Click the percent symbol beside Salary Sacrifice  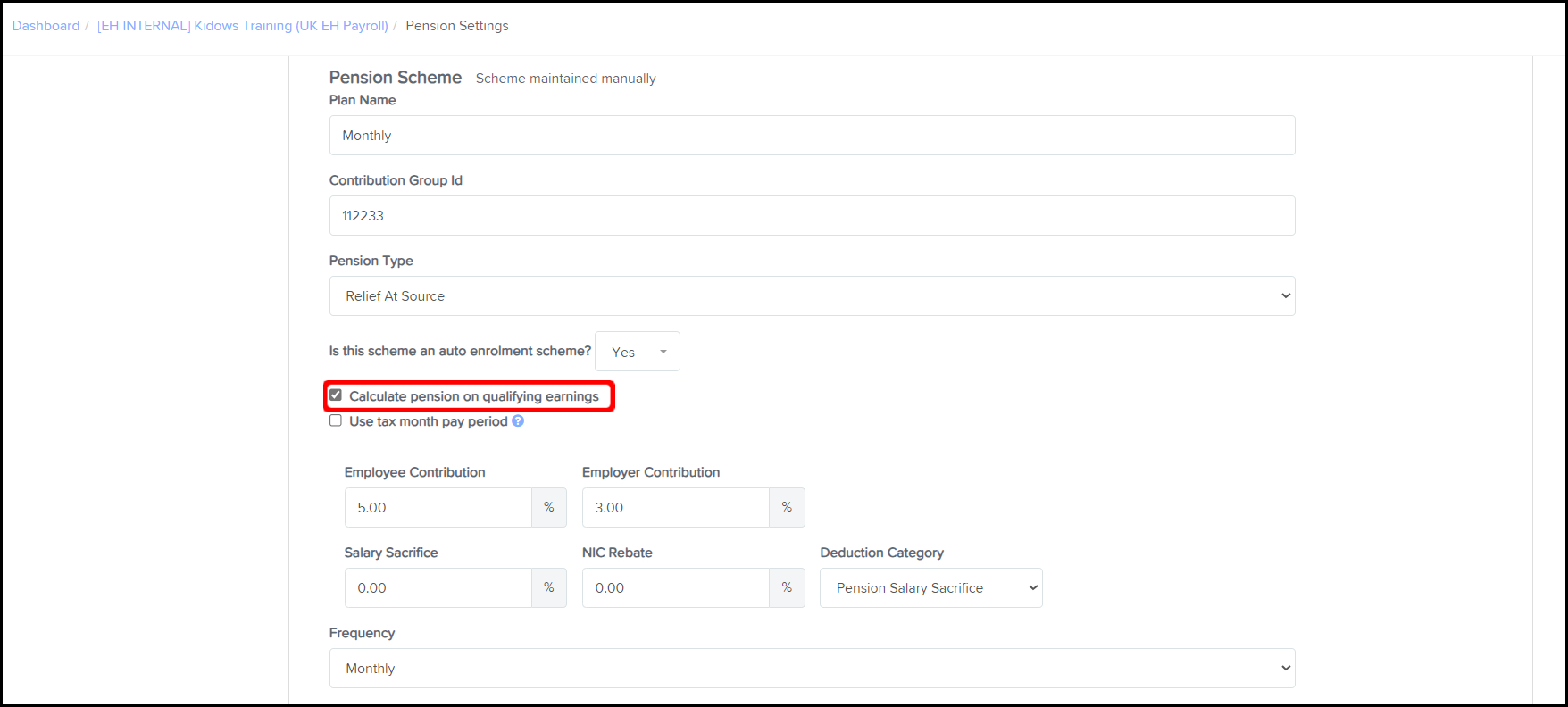coord(549,588)
